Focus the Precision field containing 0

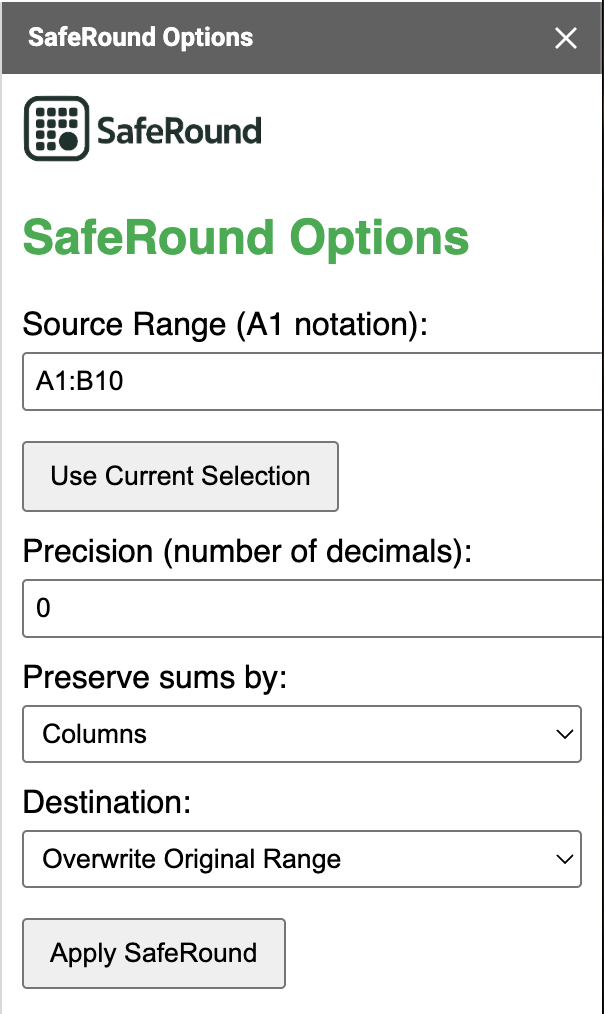(x=313, y=609)
